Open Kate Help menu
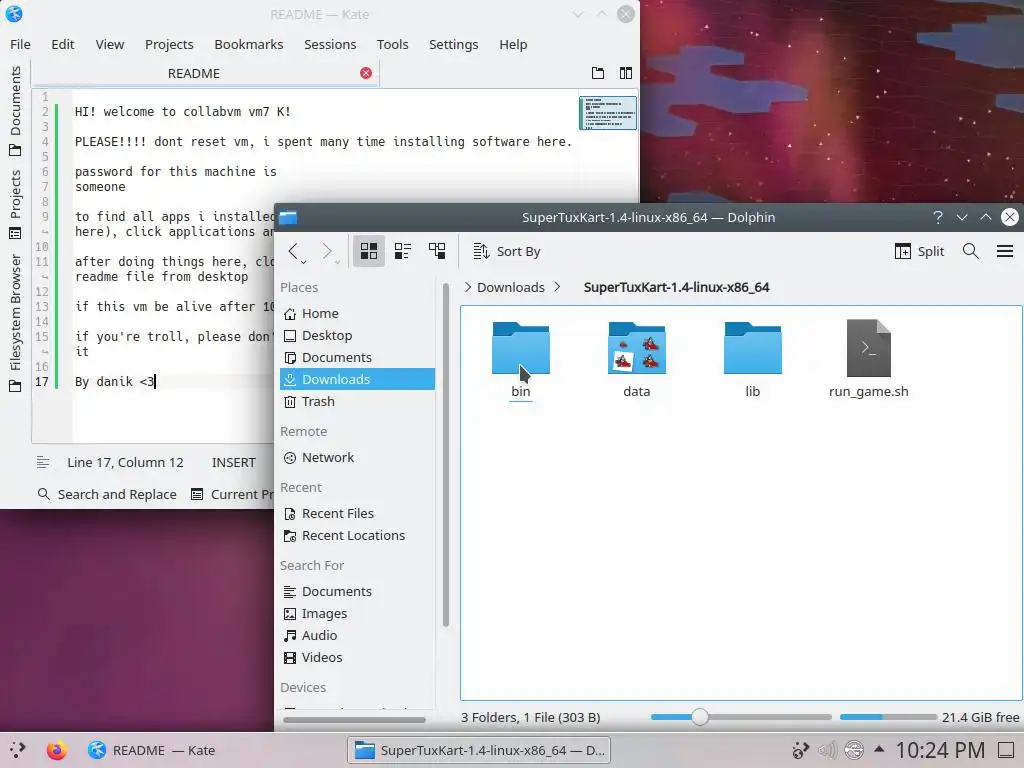Screen dimensions: 1024x768 513,44
